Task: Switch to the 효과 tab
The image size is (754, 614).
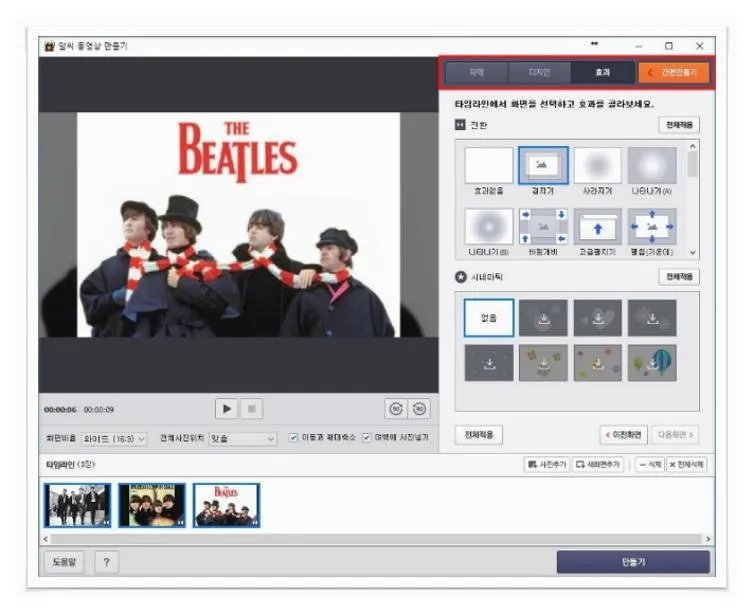Action: pos(602,73)
